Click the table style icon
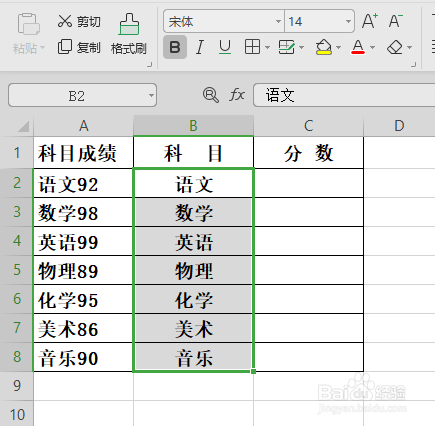 (x=286, y=47)
